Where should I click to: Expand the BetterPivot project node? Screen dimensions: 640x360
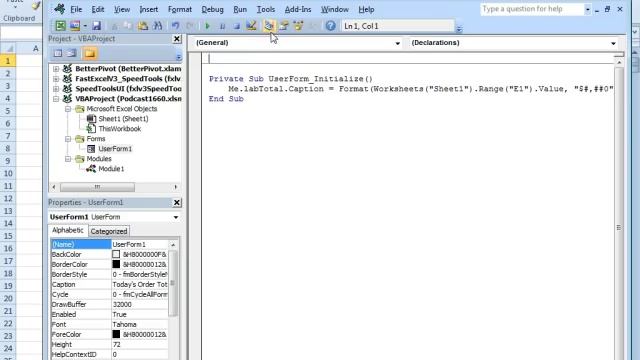tap(56, 69)
